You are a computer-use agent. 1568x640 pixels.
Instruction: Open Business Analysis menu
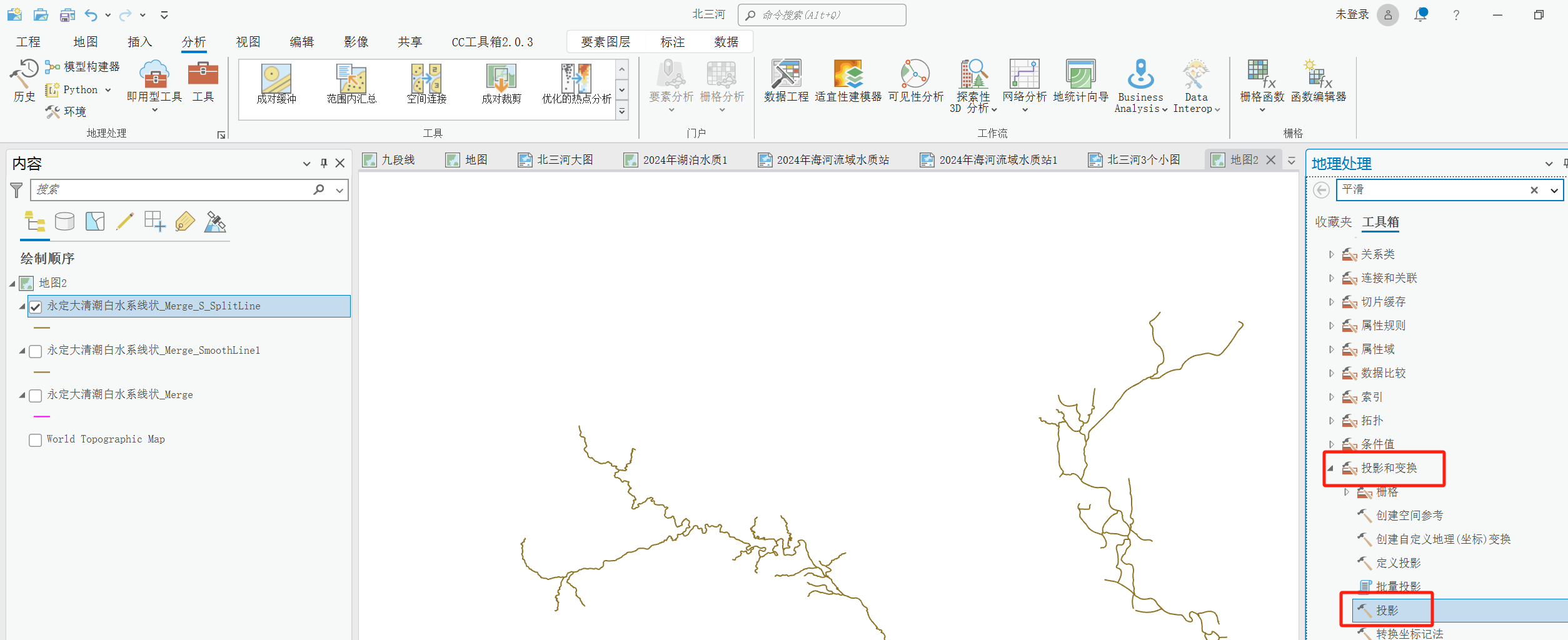tap(1140, 86)
